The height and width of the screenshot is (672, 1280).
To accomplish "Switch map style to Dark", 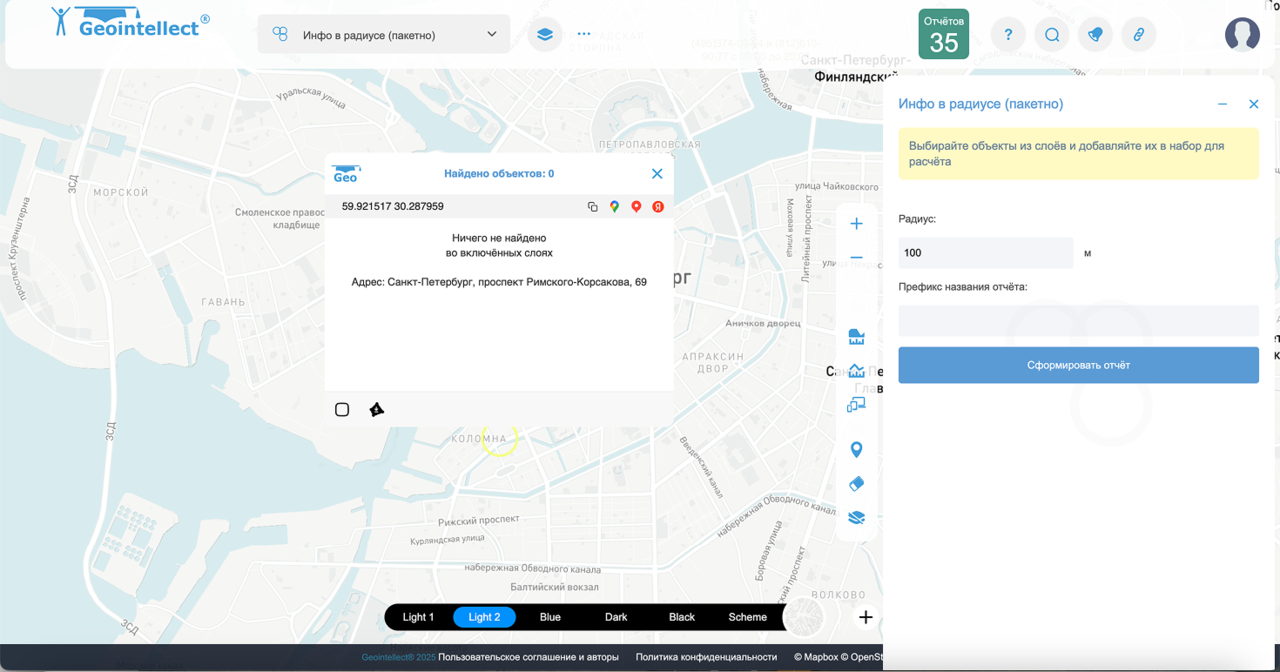I will [x=616, y=617].
